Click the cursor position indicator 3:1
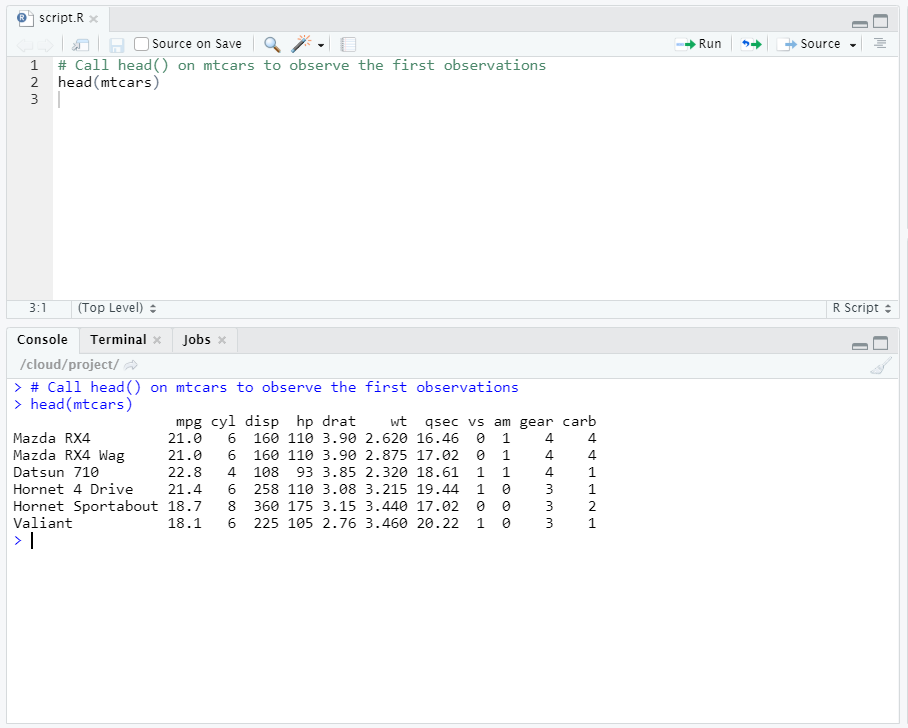The image size is (908, 728). pyautogui.click(x=38, y=308)
